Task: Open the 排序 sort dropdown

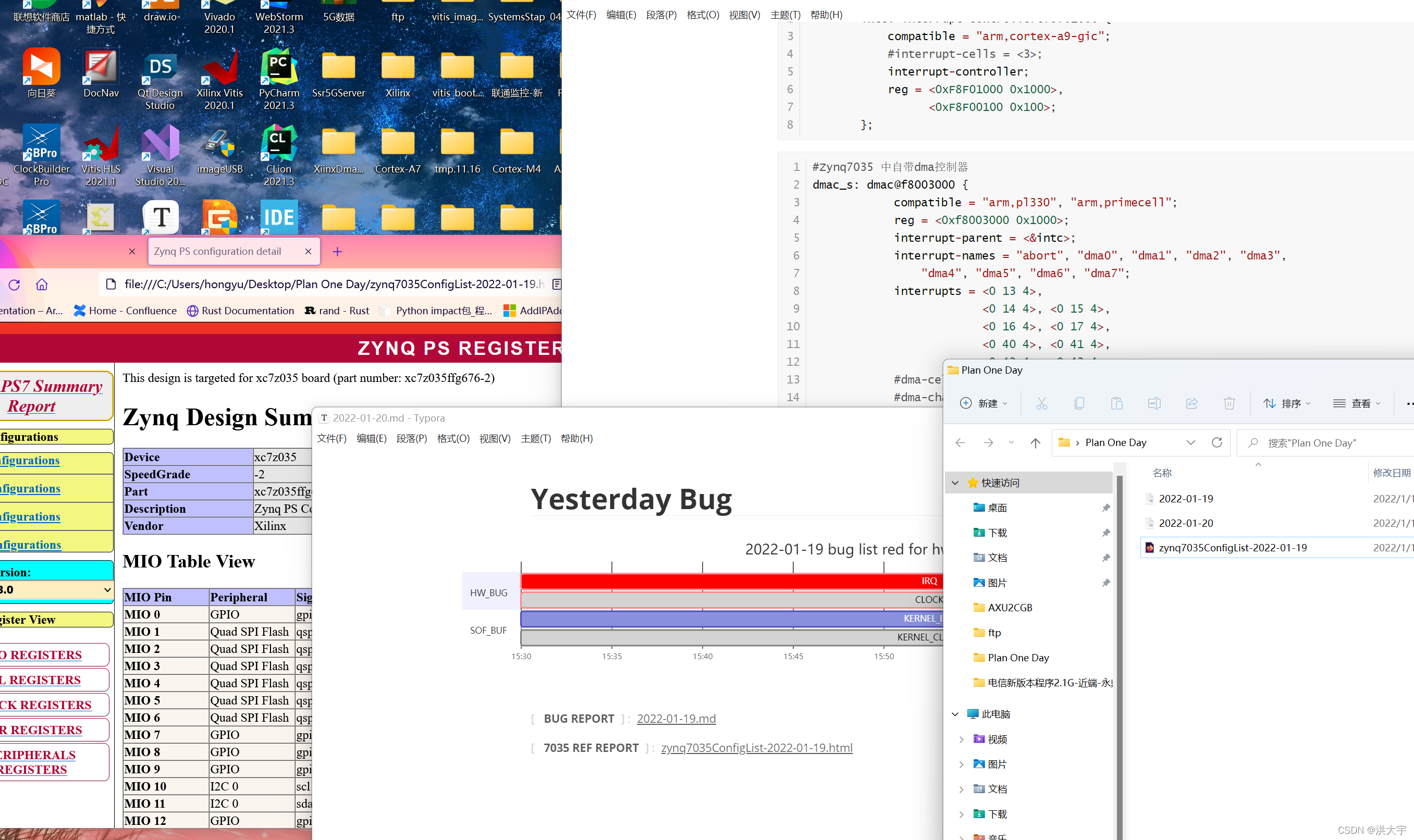Action: pos(1287,403)
